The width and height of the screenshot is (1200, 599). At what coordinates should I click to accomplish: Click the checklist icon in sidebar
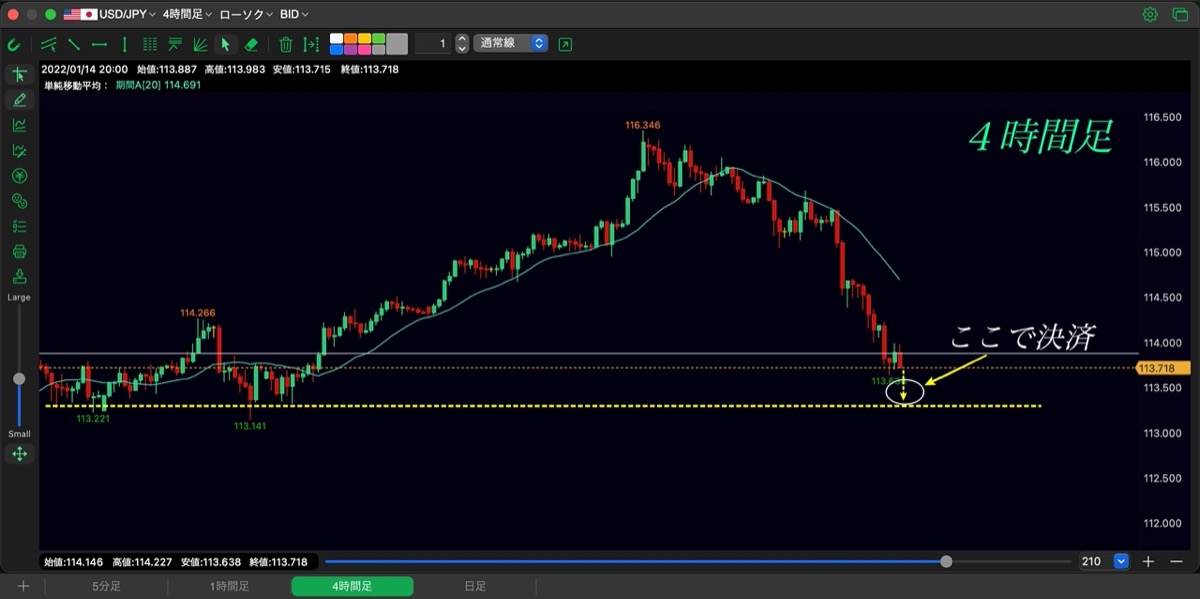click(x=19, y=226)
